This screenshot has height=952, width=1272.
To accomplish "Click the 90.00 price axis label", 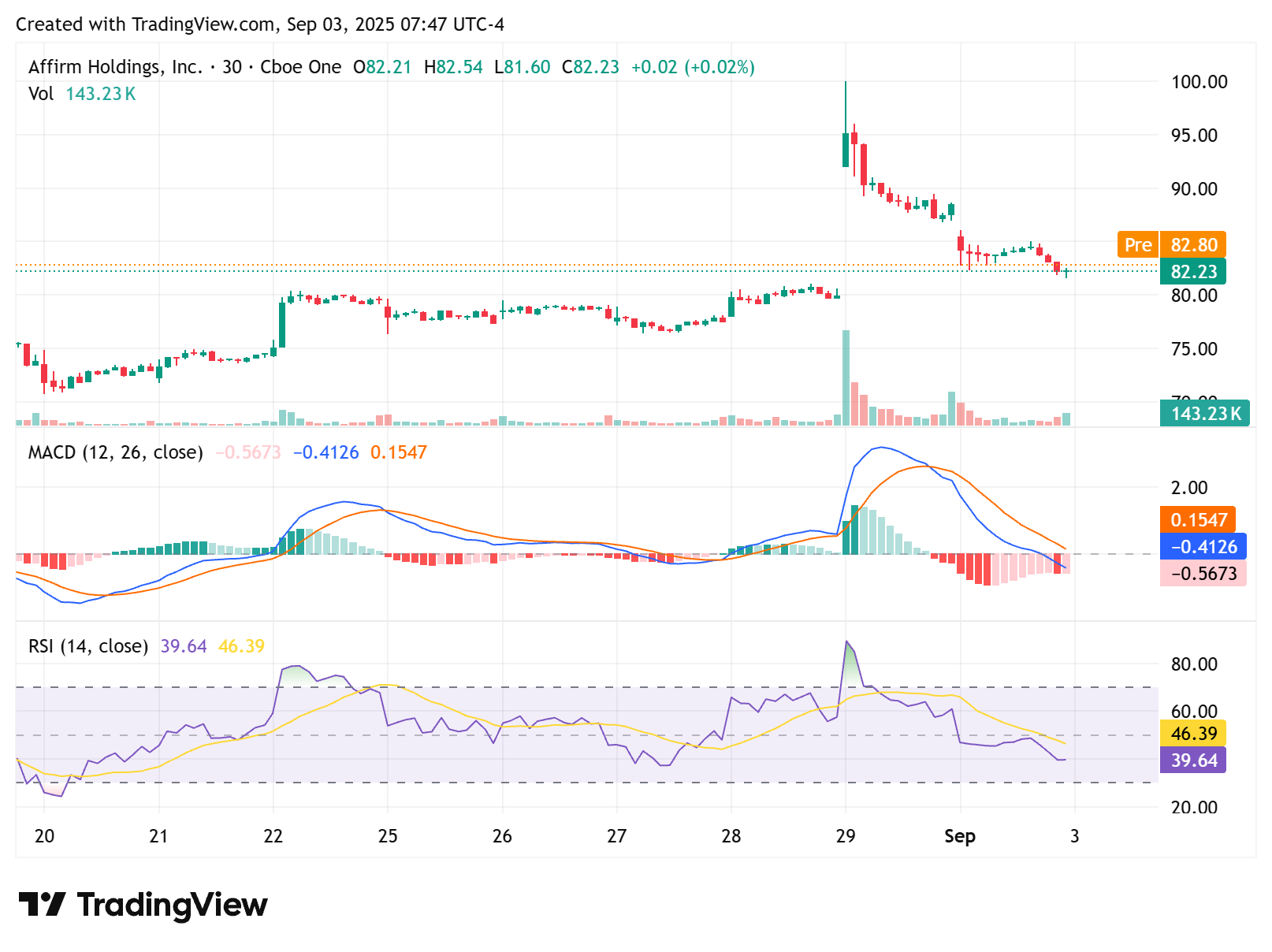I will [x=1195, y=189].
